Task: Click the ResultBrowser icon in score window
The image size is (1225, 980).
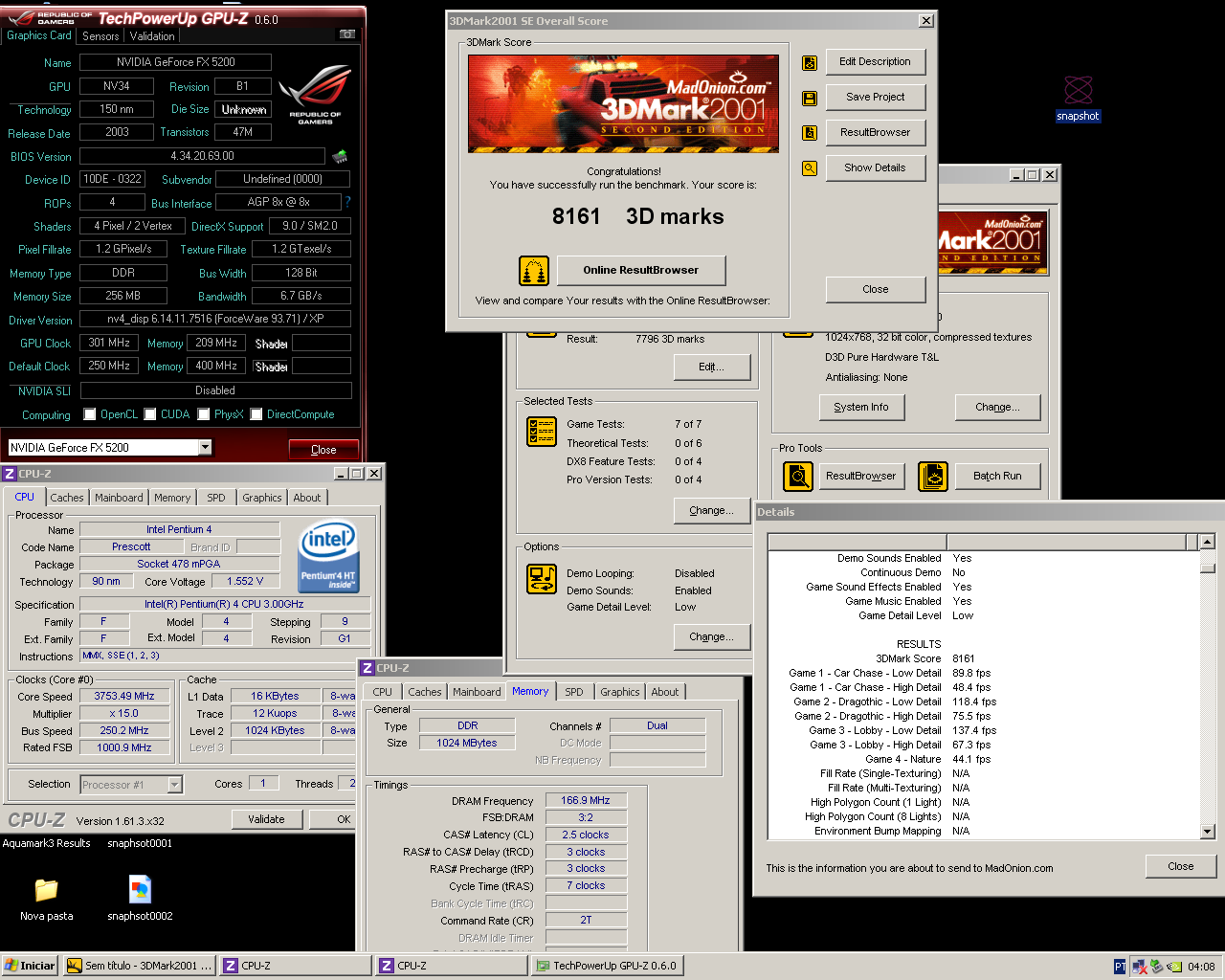Action: [x=810, y=133]
